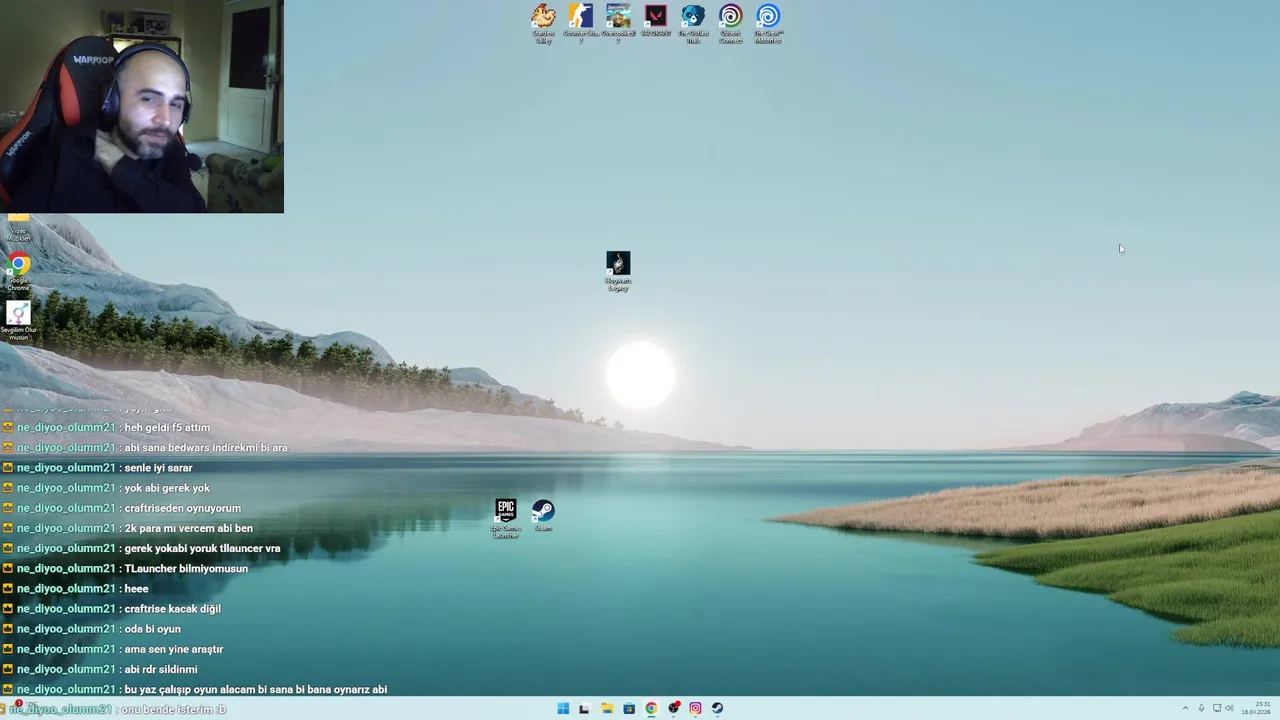Click the chat message 'senle iyi sarar'
The image size is (1280, 720).
pyautogui.click(x=158, y=468)
